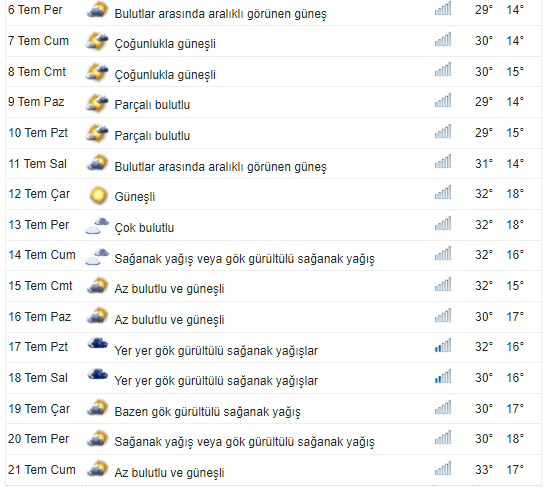
Task: Select the date text '20 Tem Per'
Action: 39,439
